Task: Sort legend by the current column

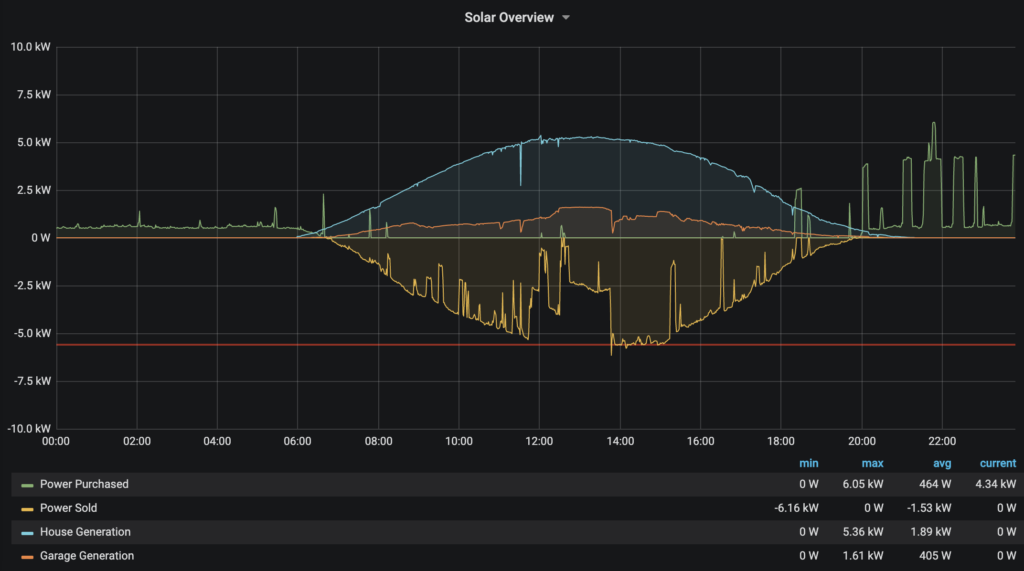Action: coord(997,463)
